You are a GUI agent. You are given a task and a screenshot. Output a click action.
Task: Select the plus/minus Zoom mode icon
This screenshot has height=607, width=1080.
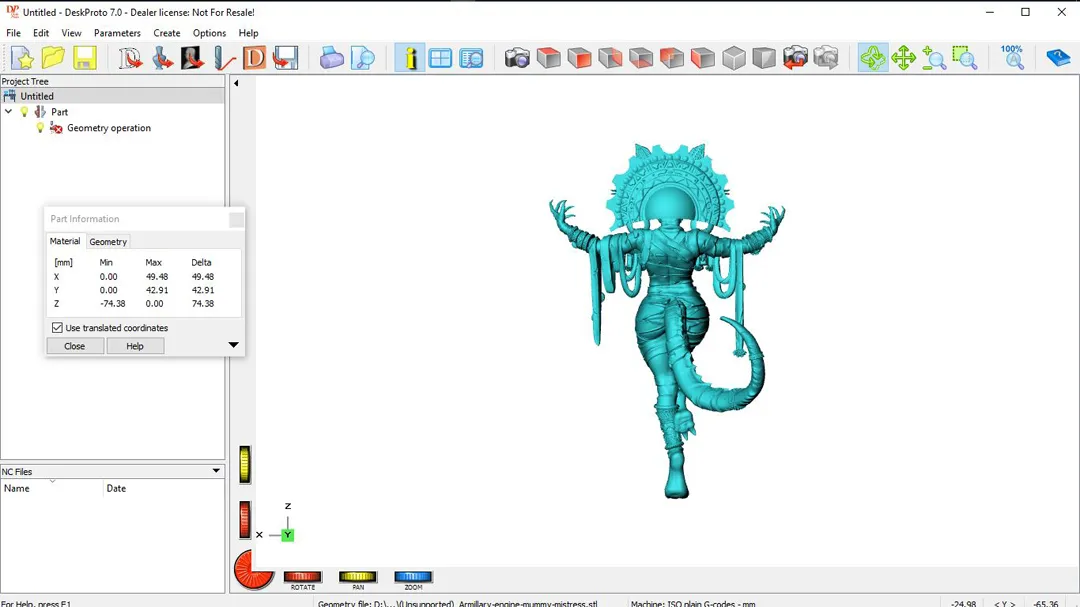click(x=934, y=59)
